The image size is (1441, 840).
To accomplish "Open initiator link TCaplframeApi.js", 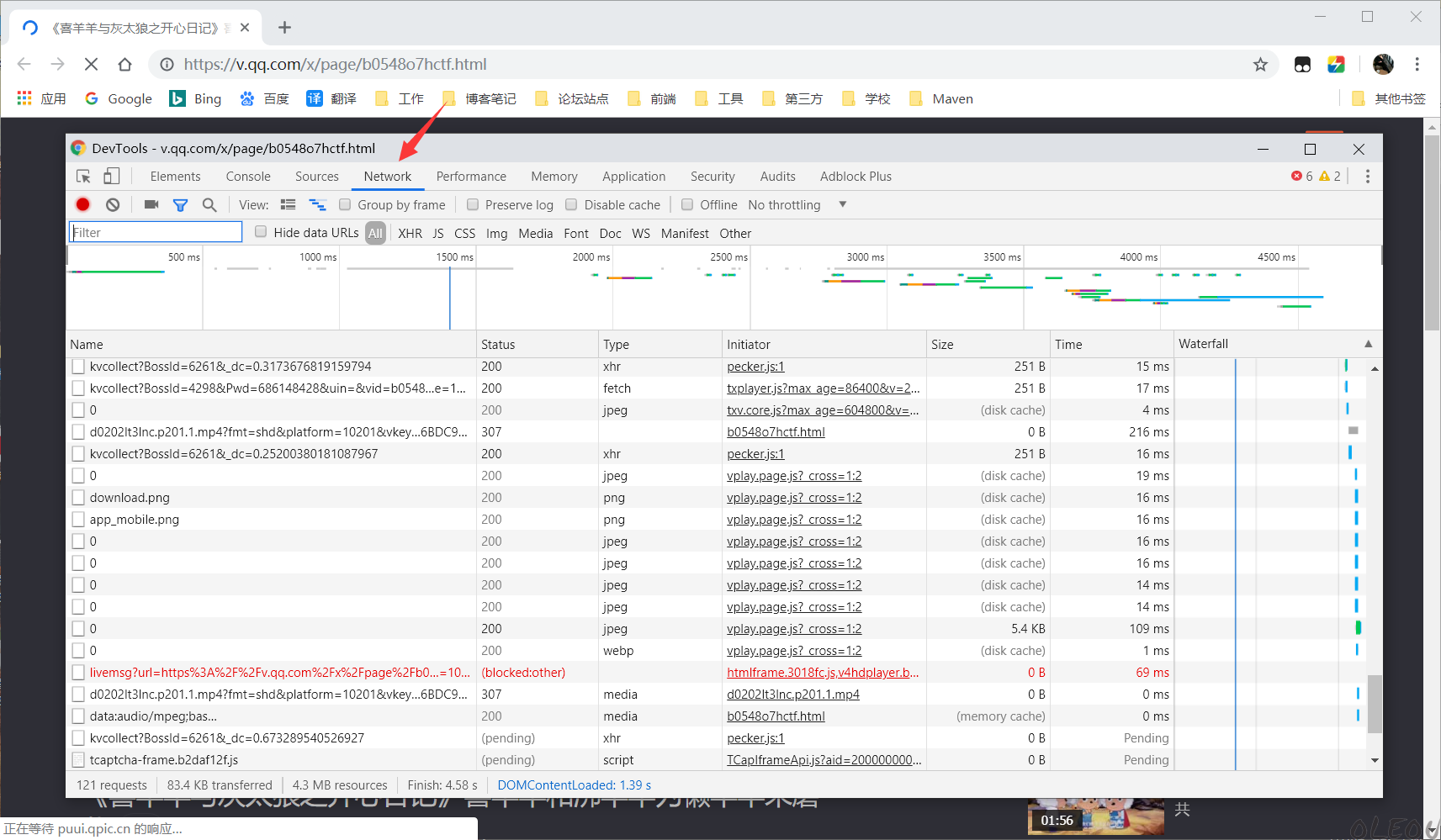I will (824, 760).
